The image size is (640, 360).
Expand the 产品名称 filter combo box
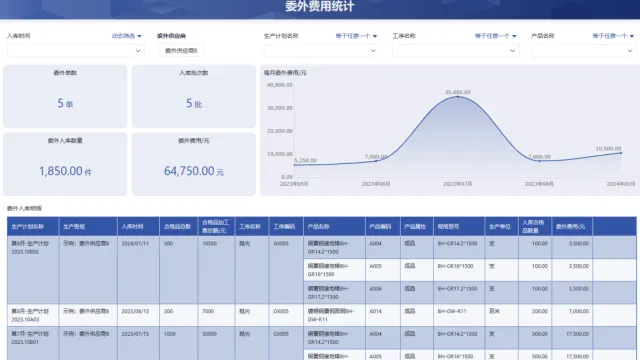(584, 51)
